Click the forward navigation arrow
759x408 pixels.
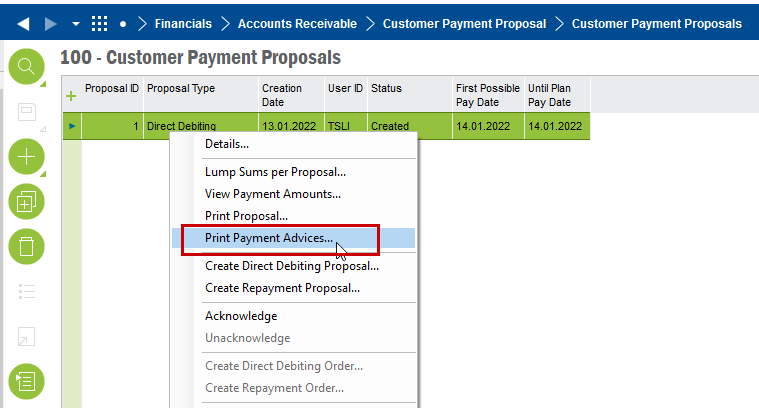coord(50,24)
